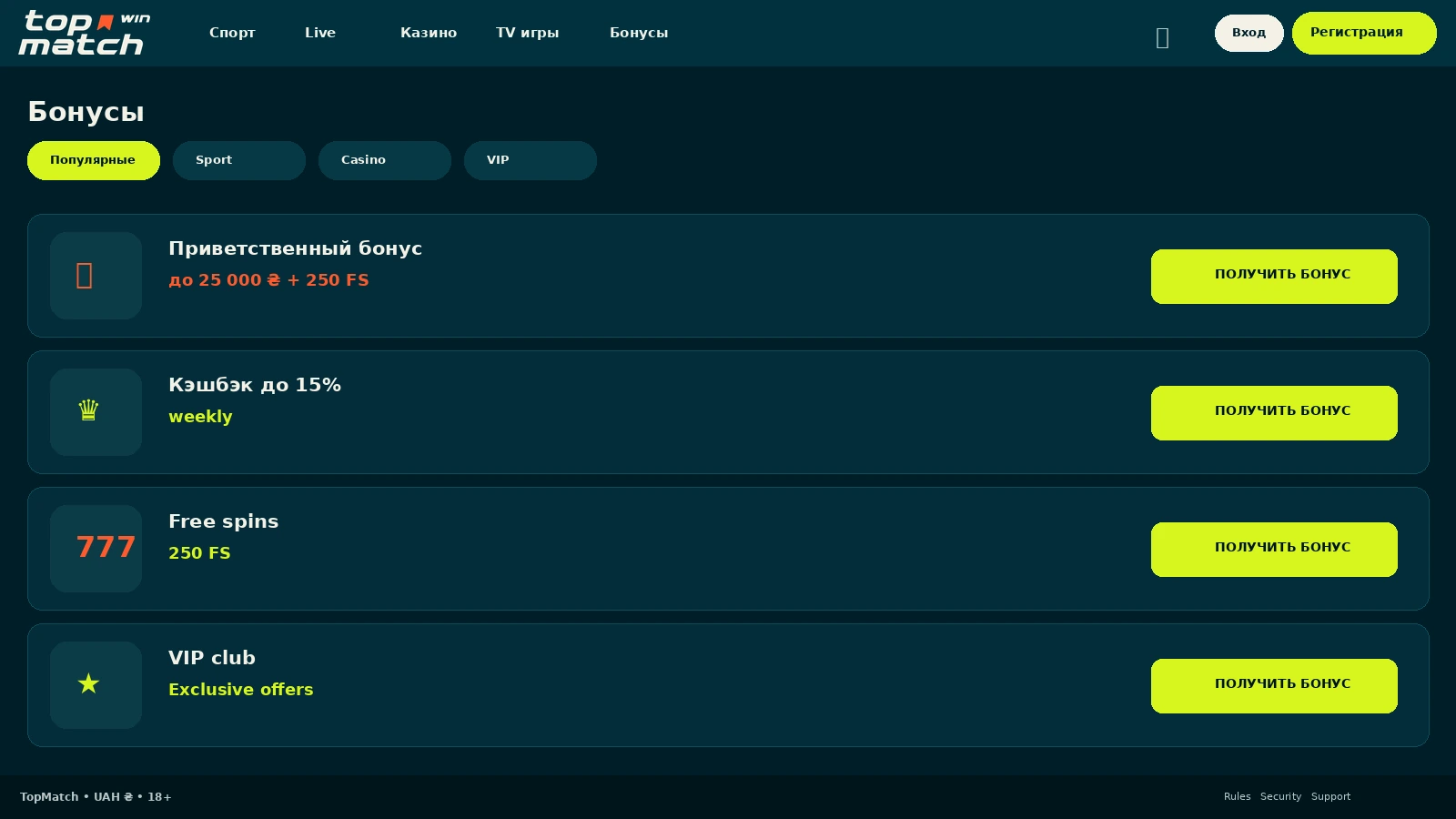Show the Casino bonuses tab

point(385,160)
